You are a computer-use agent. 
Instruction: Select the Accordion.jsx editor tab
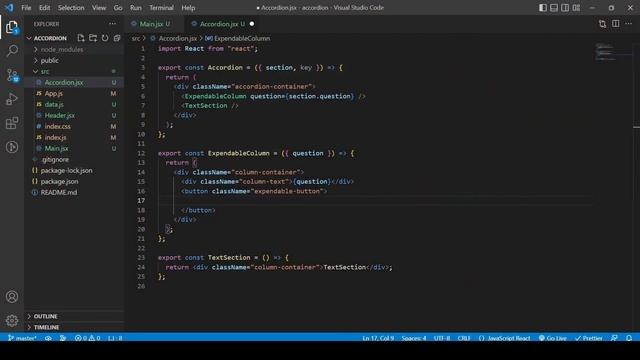pyautogui.click(x=222, y=24)
